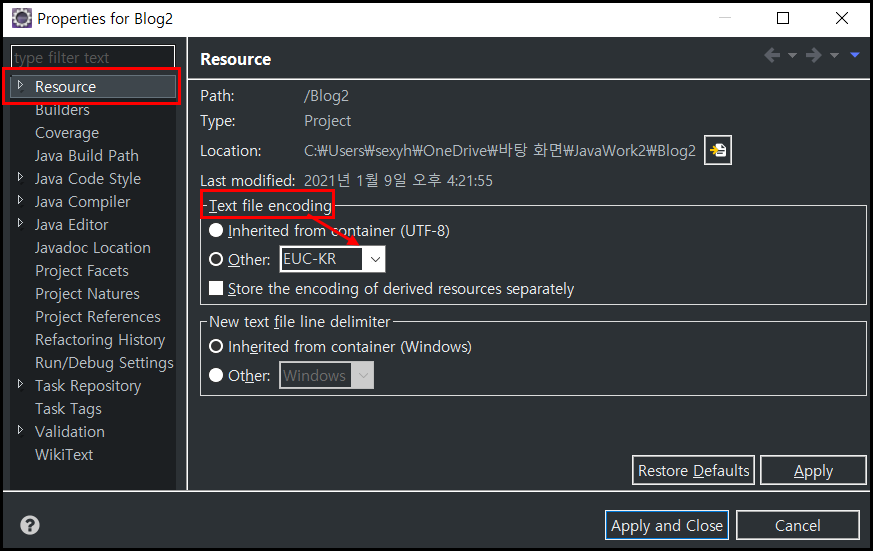Open the EUC-KR encoding dropdown
The image size is (873, 551).
(x=375, y=259)
